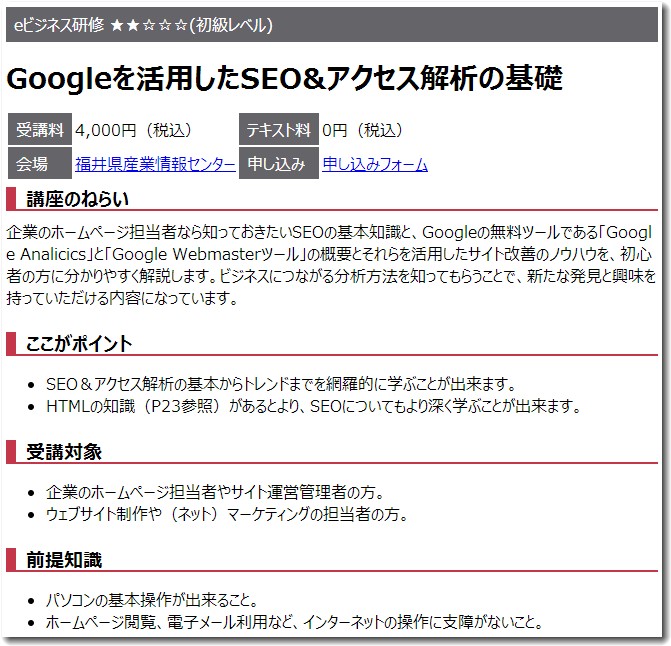Click the bullet 'ホームページ閲覧、電子メール利用など…'
The image size is (671, 646).
coord(294,622)
